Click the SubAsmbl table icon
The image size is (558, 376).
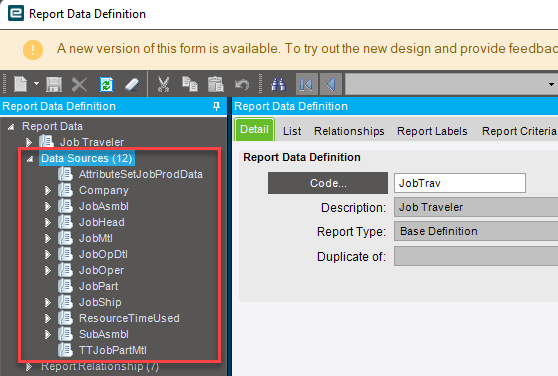tap(65, 334)
